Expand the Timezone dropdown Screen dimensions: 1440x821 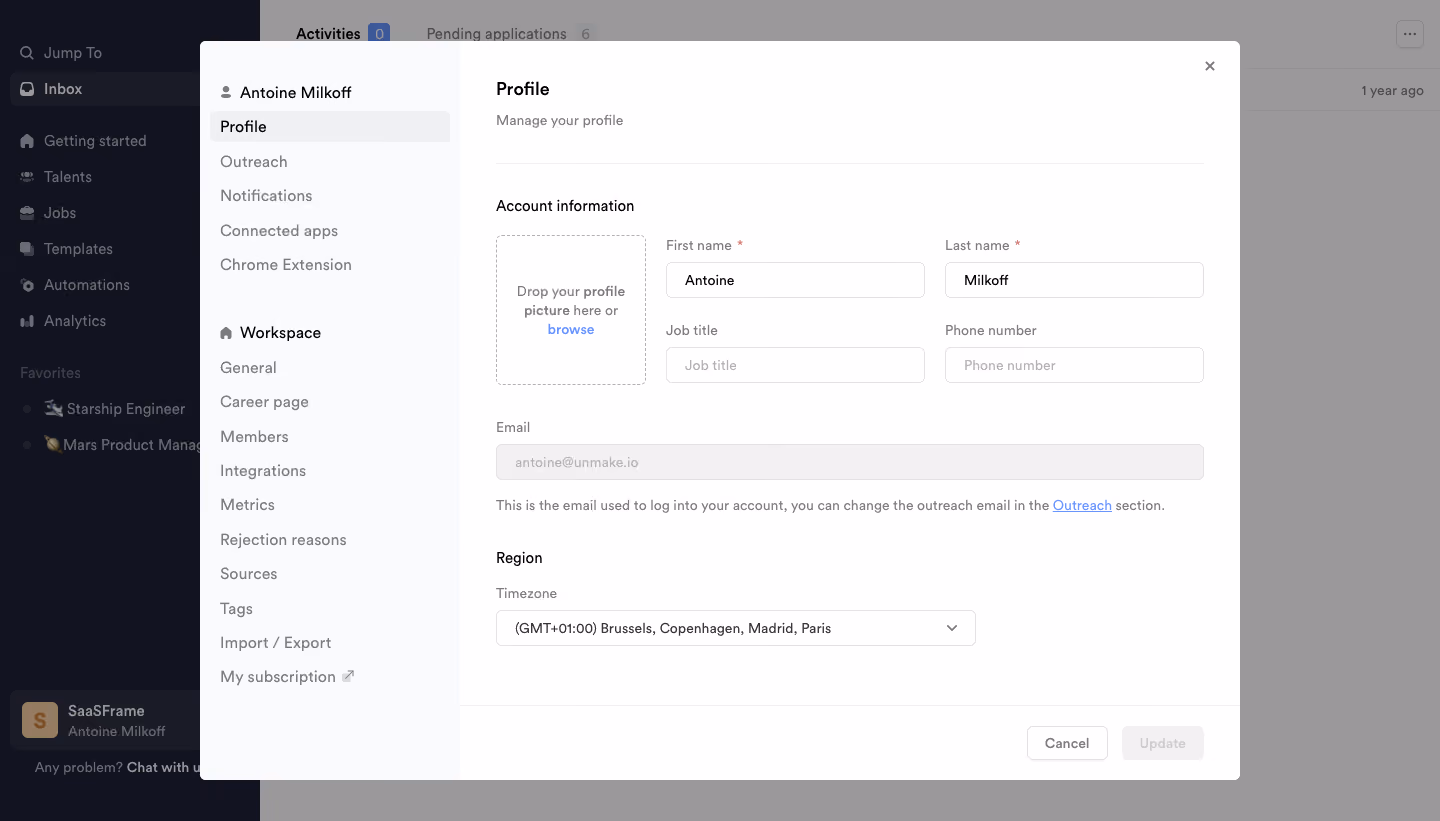point(735,628)
